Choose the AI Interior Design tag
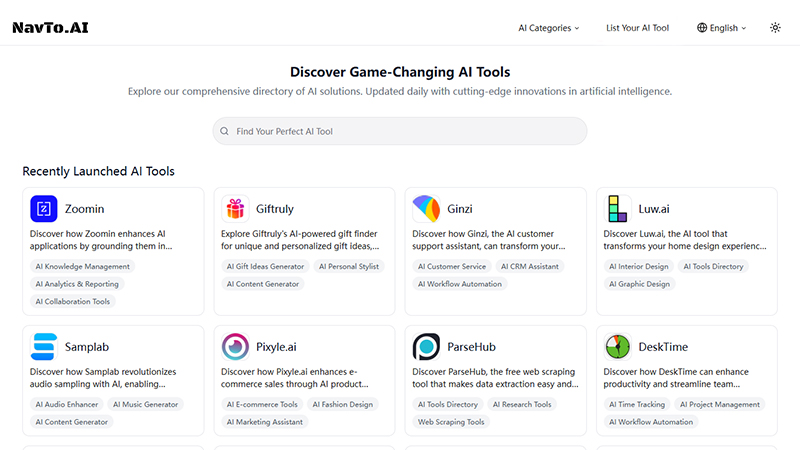Screen dimensions: 800x450 (x=639, y=267)
